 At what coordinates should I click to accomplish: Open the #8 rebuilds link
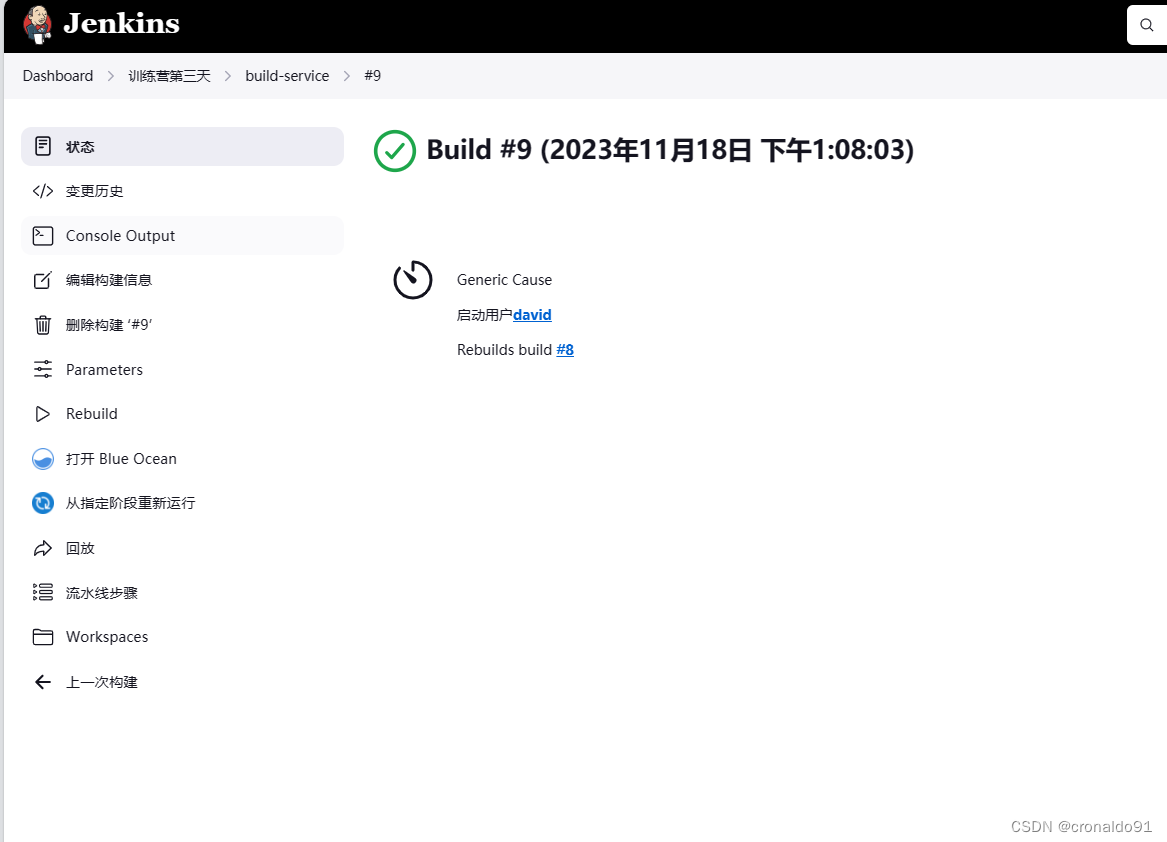point(565,349)
